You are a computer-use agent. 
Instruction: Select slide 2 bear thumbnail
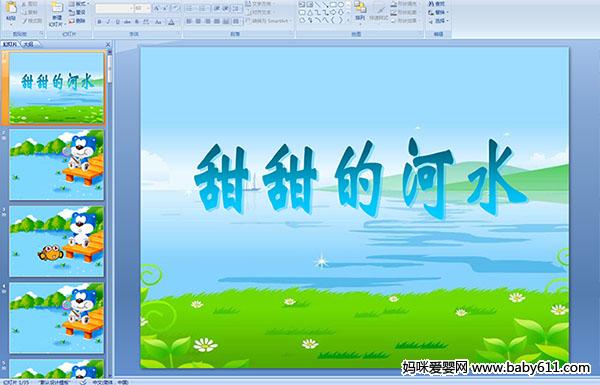[56, 165]
